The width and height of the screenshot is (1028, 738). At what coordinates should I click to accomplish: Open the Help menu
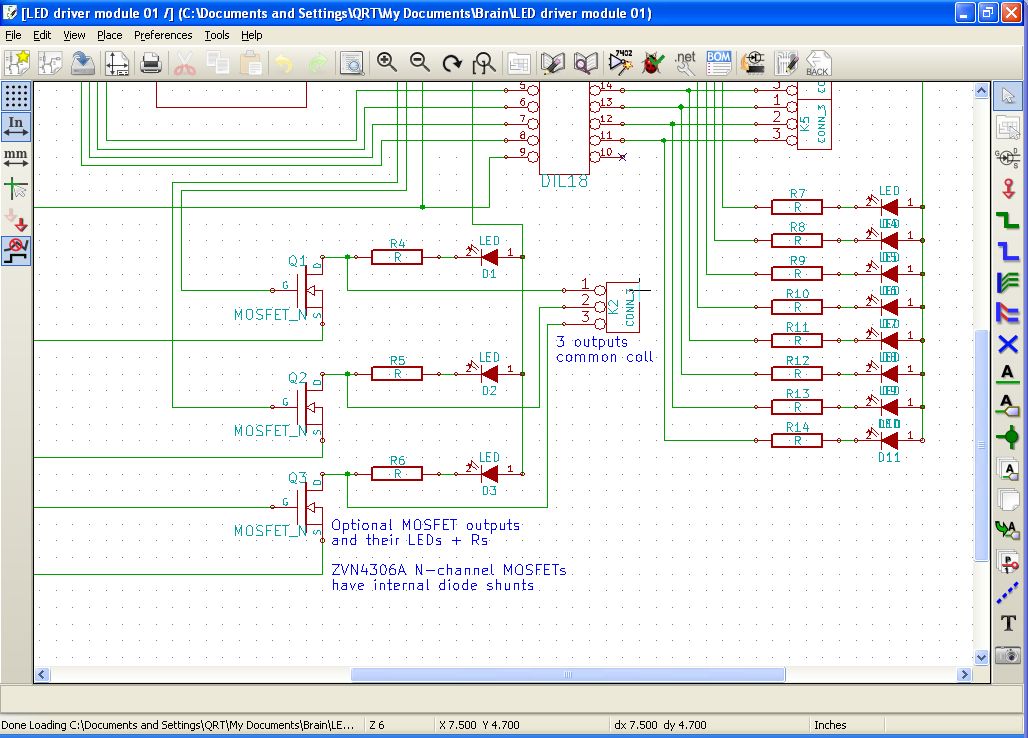click(x=251, y=35)
